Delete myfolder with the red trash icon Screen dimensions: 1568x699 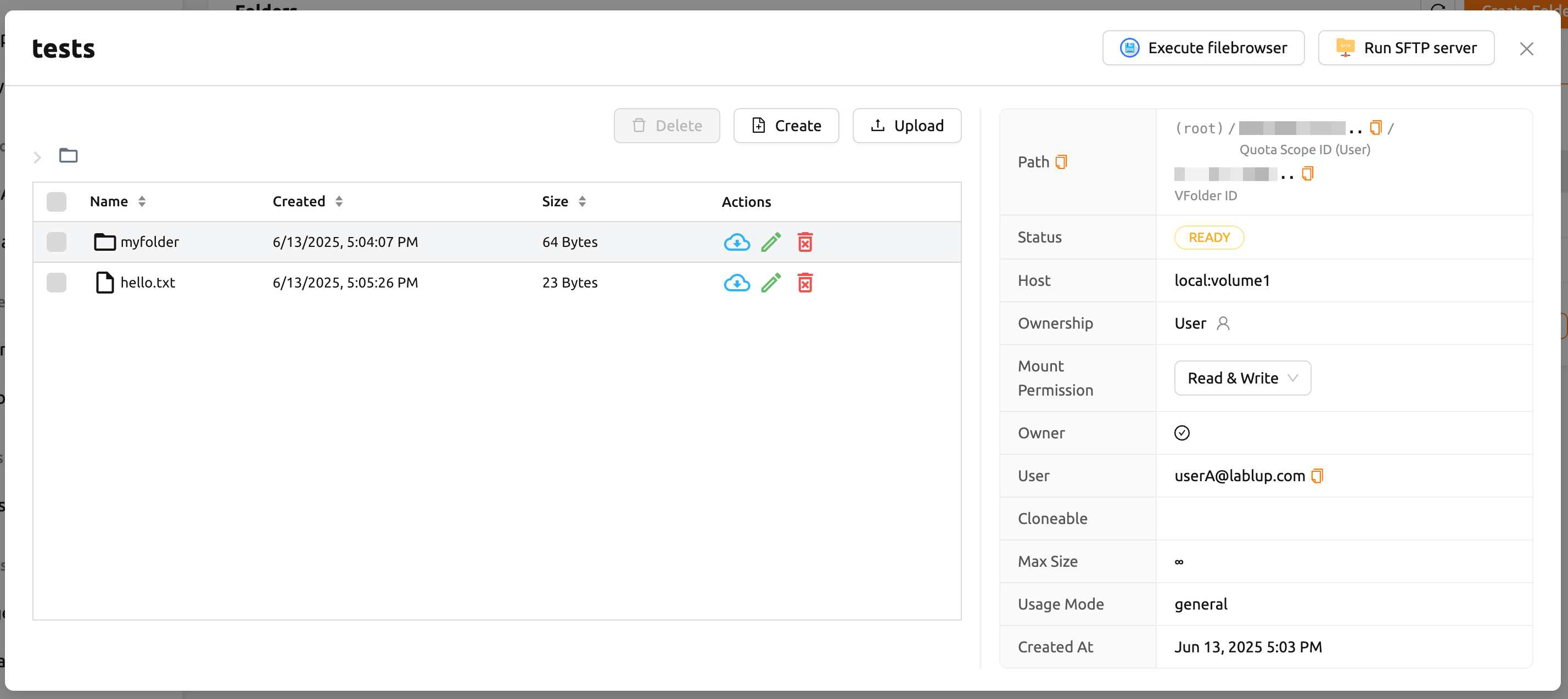coord(805,242)
